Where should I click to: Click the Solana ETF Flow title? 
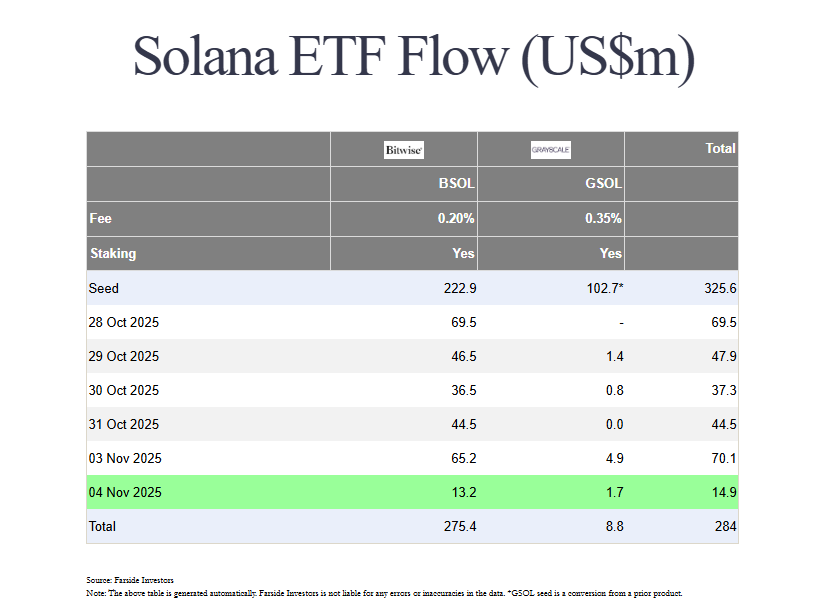point(413,57)
